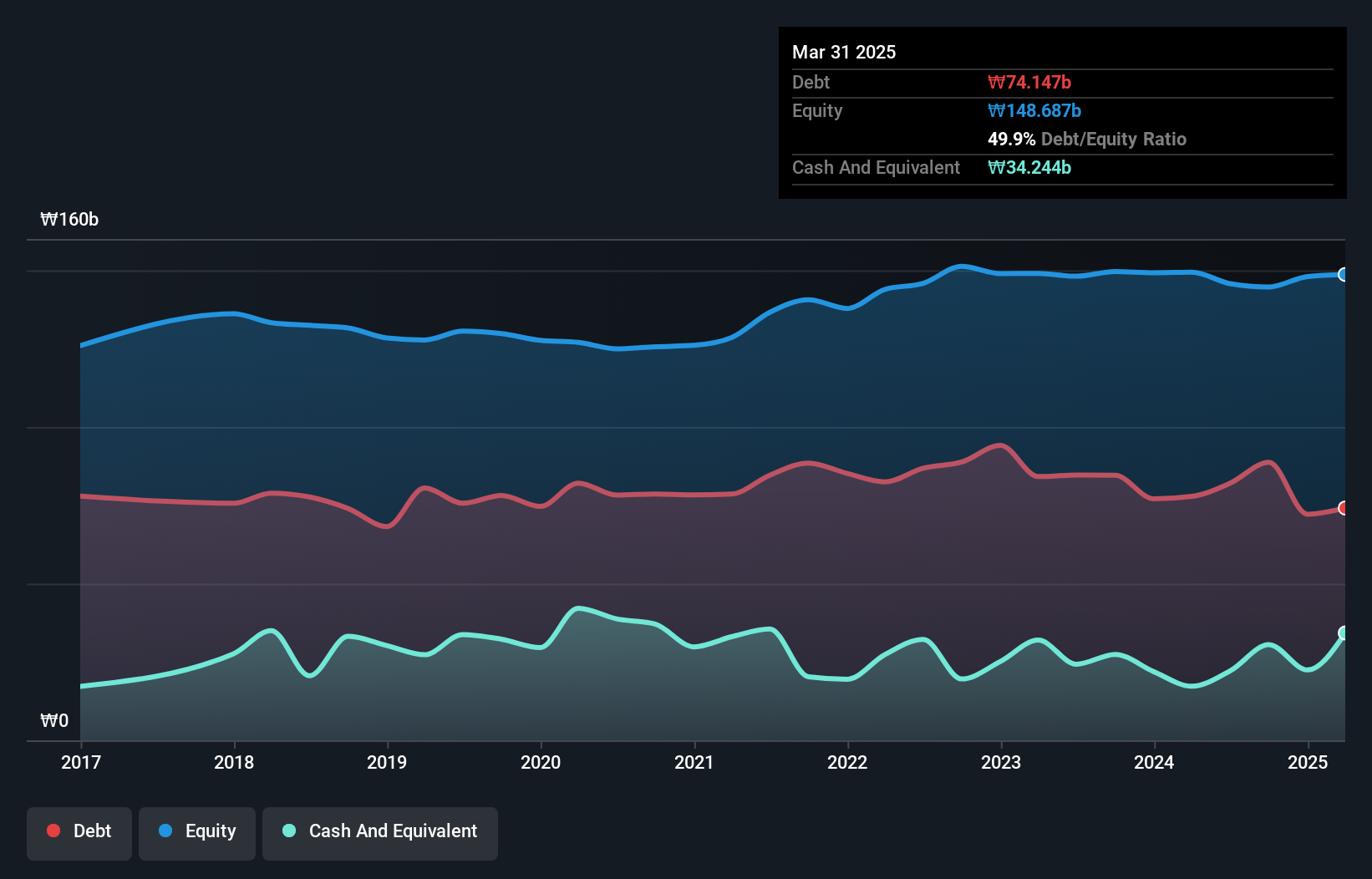Click the ₩148.687b equity value
Image resolution: width=1372 pixels, height=879 pixels.
click(x=1034, y=110)
